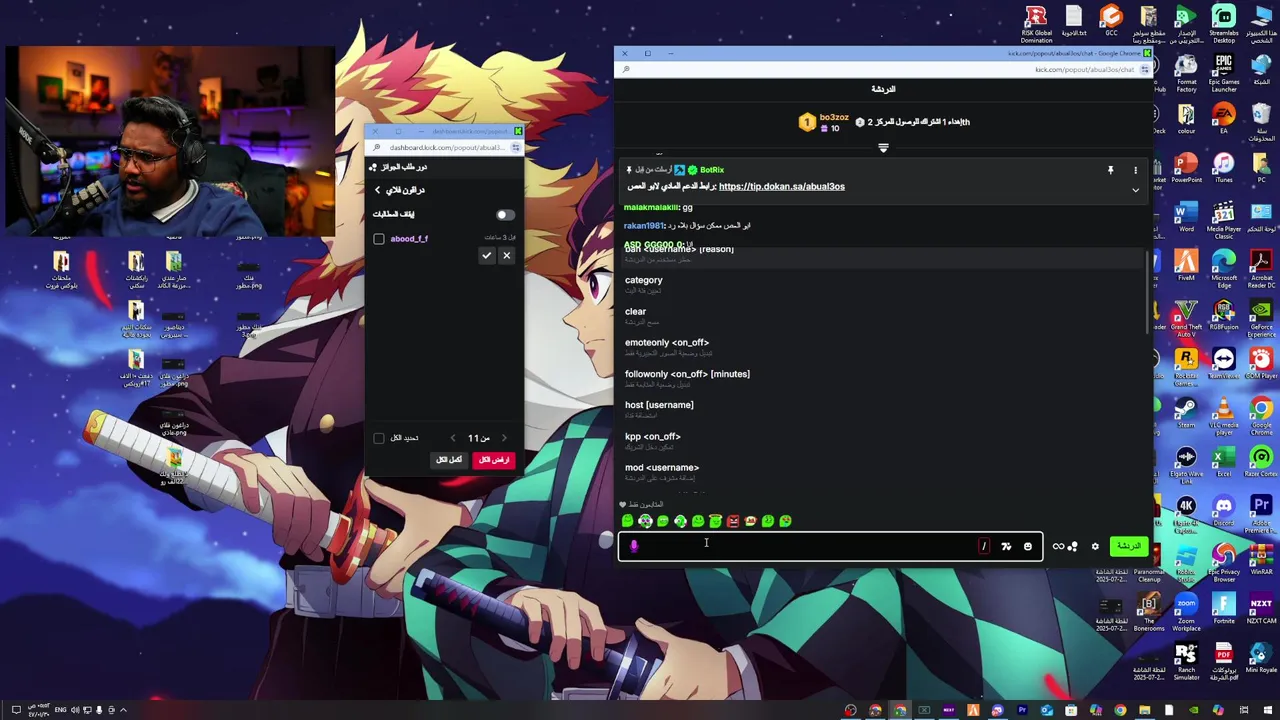Go to next page in rewards pagination
The image size is (1280, 720).
point(503,438)
